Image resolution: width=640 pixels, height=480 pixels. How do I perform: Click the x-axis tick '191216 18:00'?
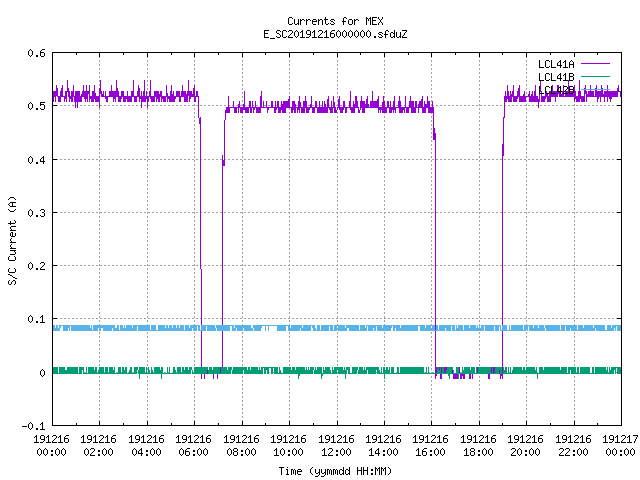478,446
